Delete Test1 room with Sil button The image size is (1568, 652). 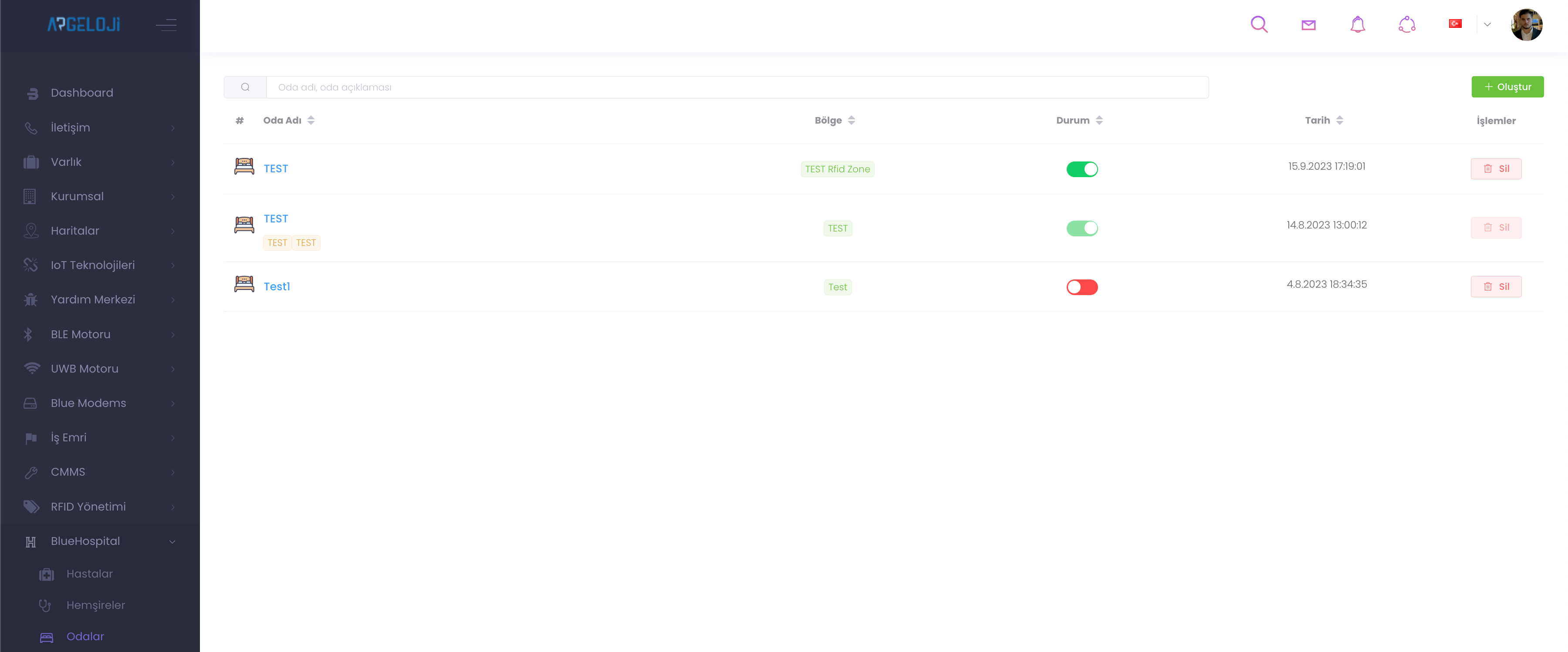(x=1496, y=286)
